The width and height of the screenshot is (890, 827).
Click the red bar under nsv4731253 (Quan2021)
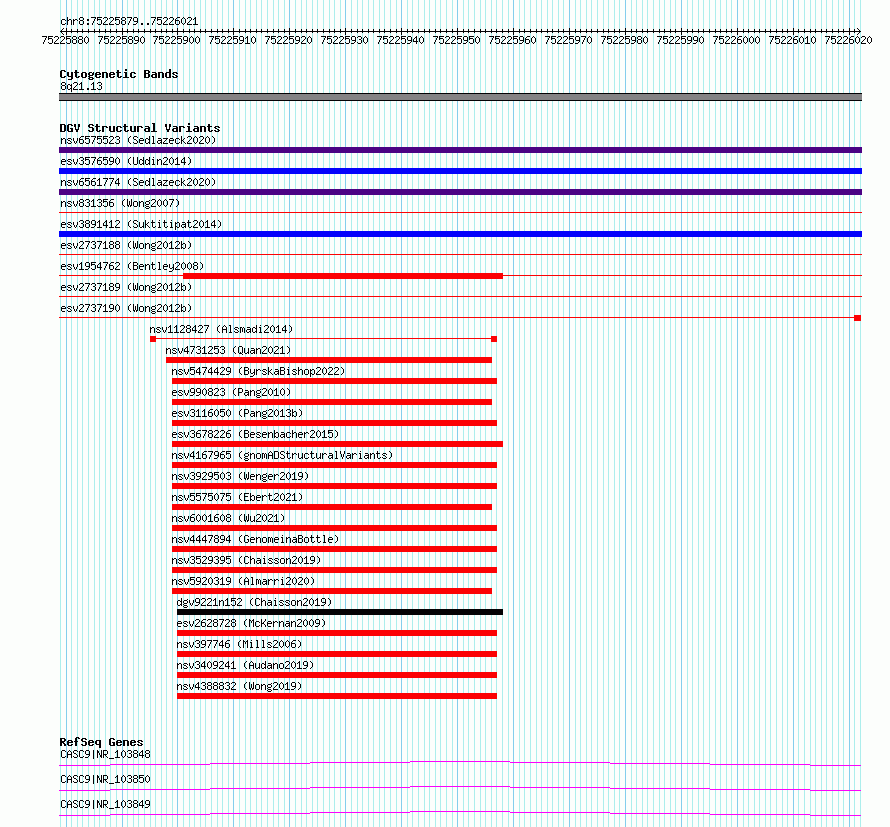(x=329, y=360)
